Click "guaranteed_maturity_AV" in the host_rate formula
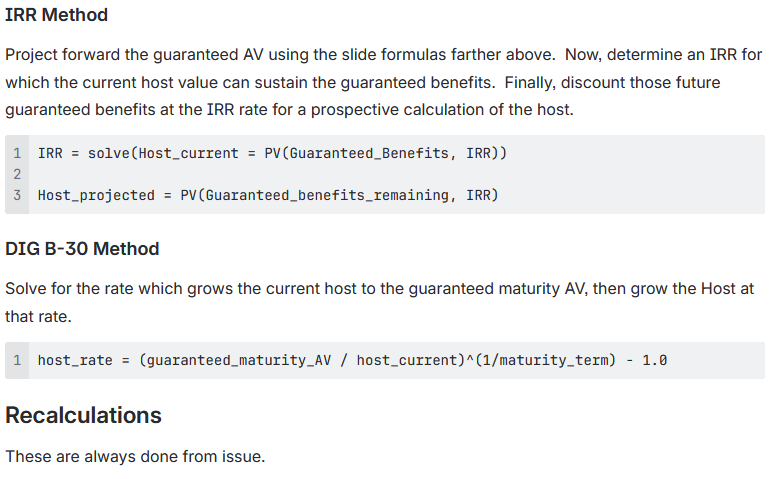Screen dimensions: 777x479 239,360
